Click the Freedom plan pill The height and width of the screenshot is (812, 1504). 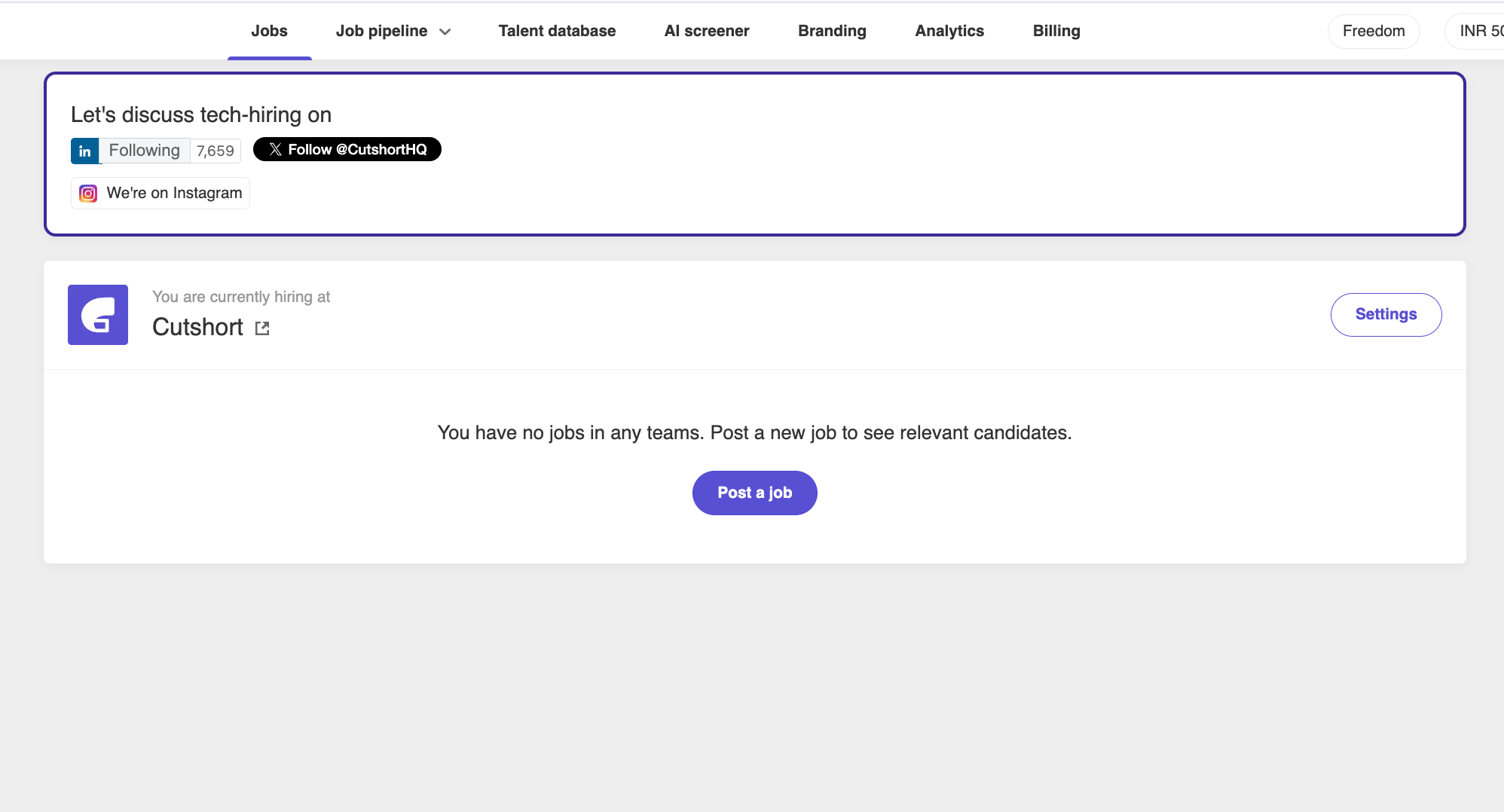1374,32
